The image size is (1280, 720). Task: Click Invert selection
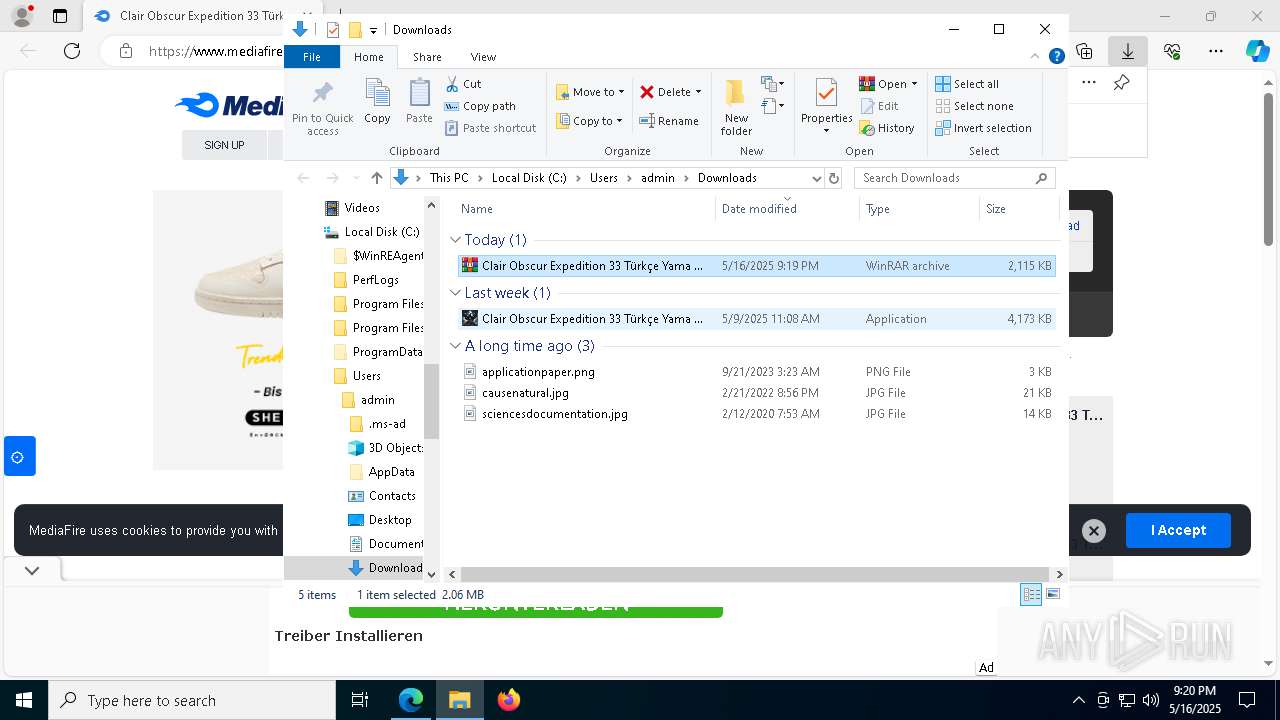click(983, 128)
